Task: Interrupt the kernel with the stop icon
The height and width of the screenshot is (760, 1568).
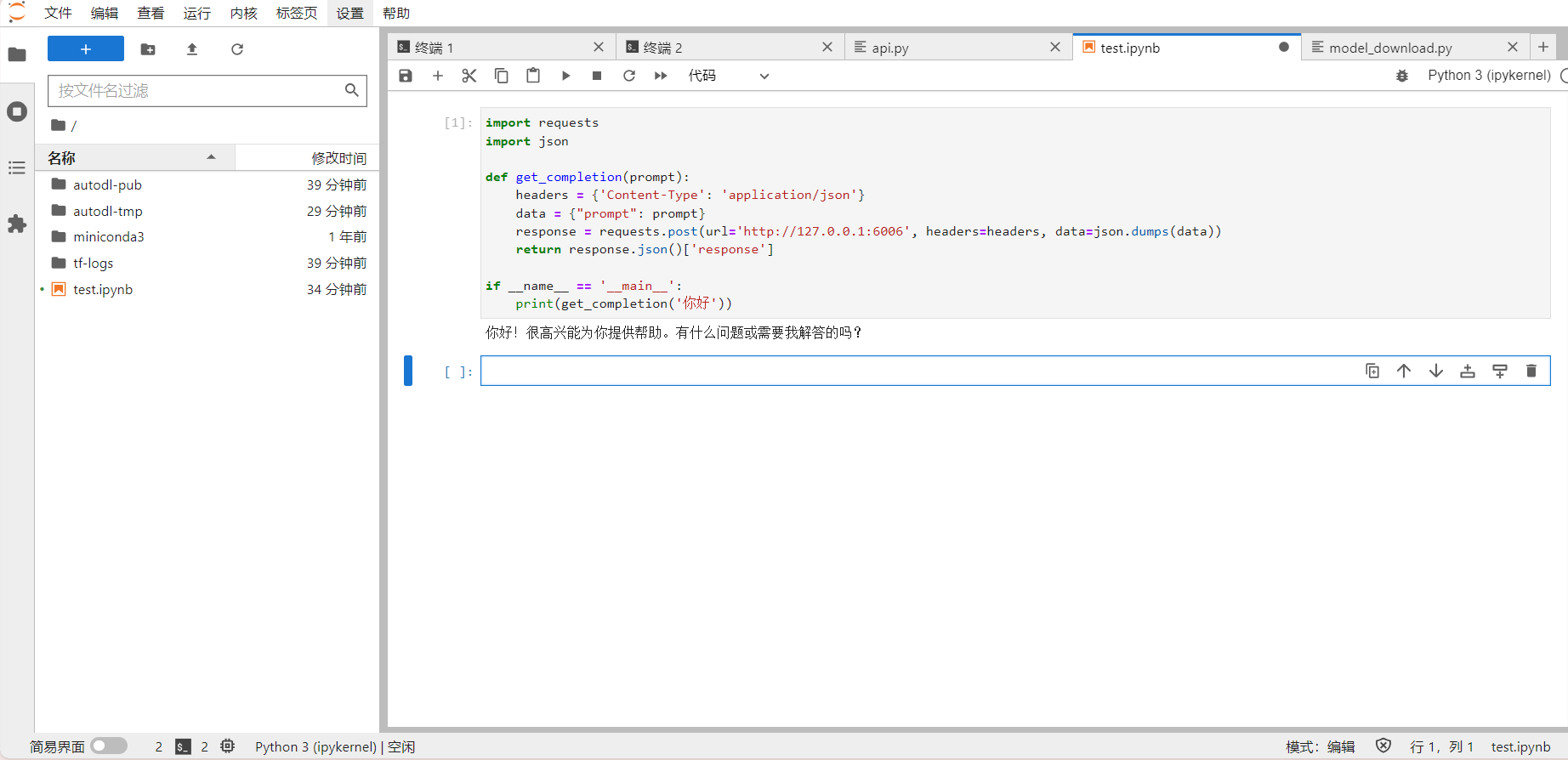Action: coord(597,76)
